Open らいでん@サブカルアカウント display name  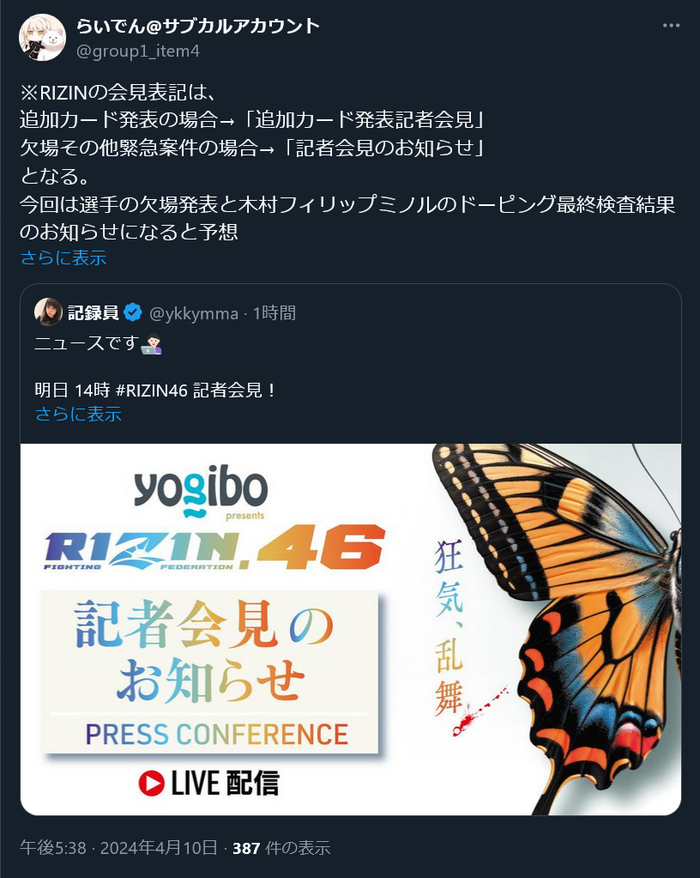click(198, 26)
